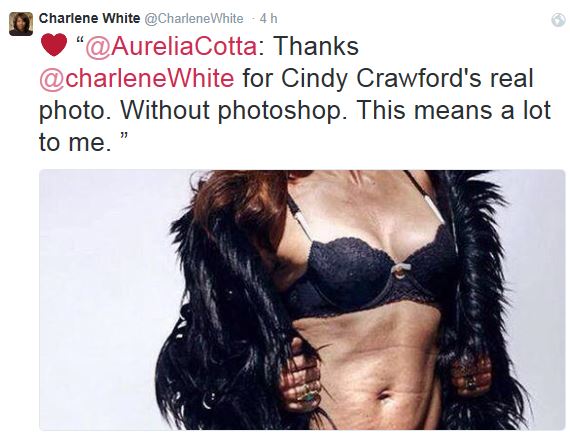The height and width of the screenshot is (438, 570).
Task: Open the @charleneWhite mention in tweet text
Action: tap(137, 78)
